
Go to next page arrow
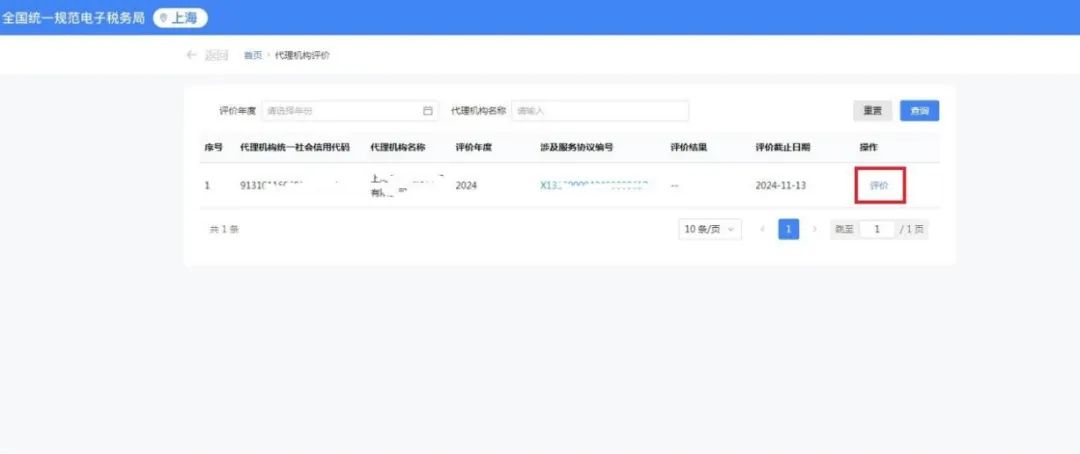point(815,230)
